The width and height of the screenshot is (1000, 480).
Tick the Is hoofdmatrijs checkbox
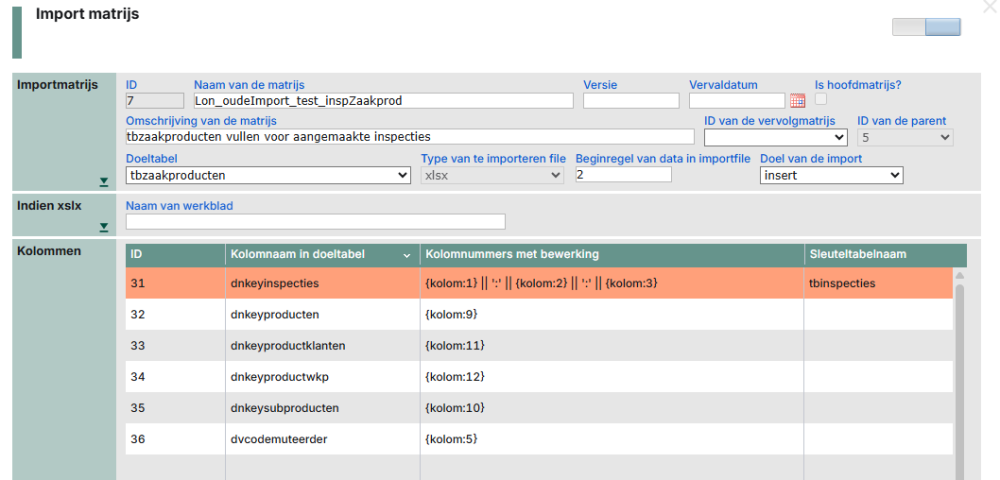point(821,99)
